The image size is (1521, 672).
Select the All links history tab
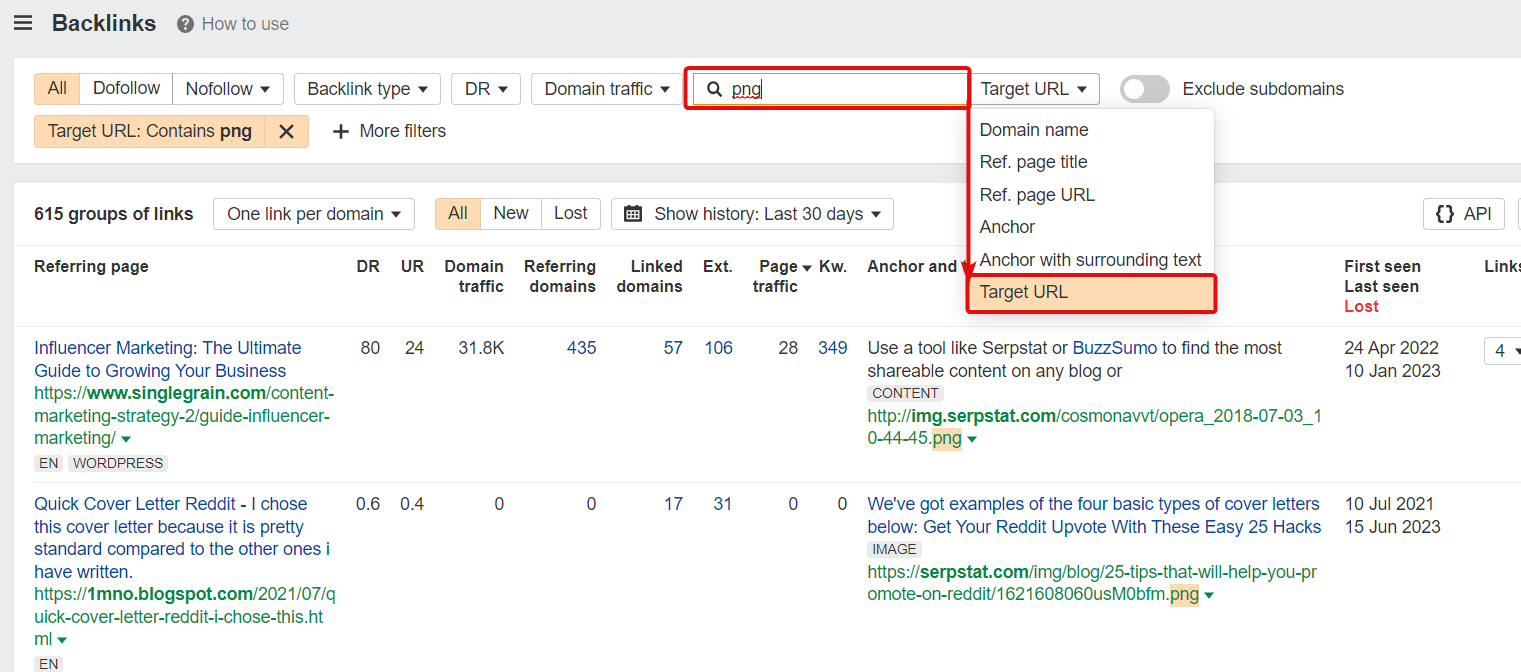click(458, 213)
